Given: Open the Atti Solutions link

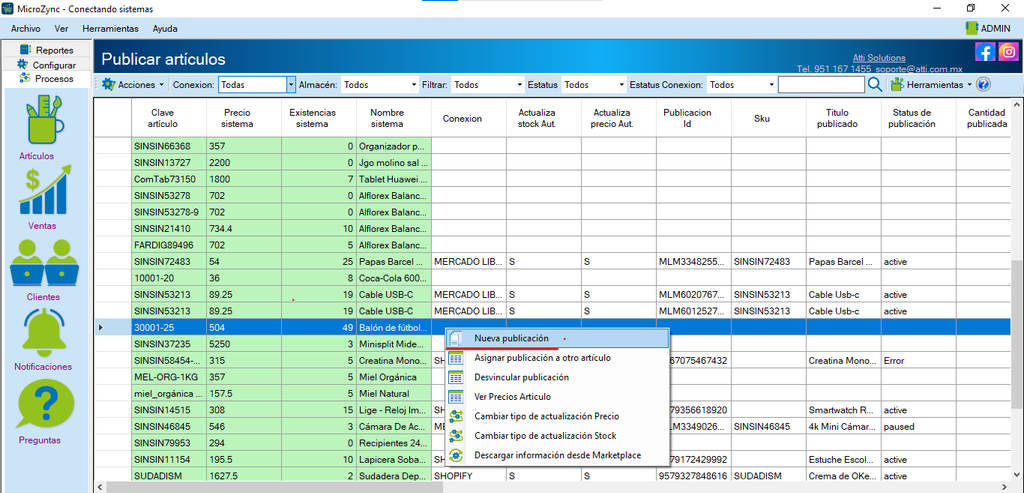Looking at the screenshot, I should [879, 57].
